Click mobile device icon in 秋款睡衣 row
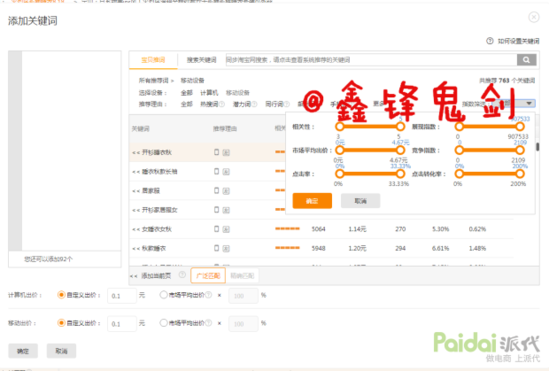Image resolution: width=549 pixels, height=371 pixels. 216,248
